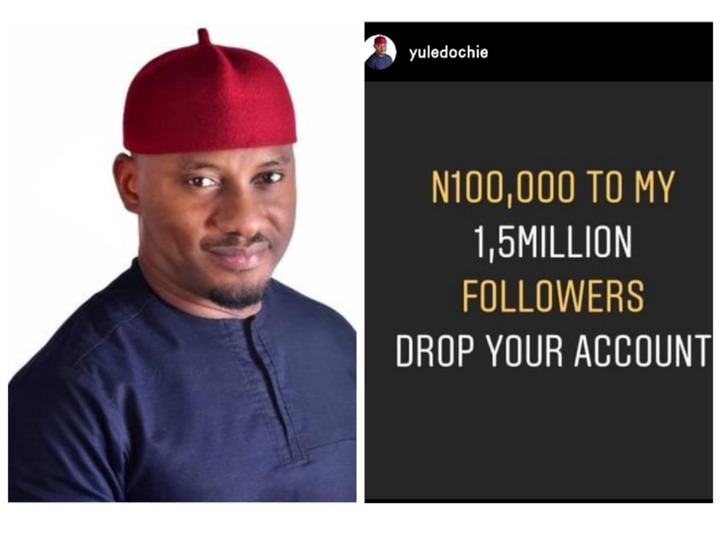Tap the pointed tip of the red cap
Viewport: 720px width, 540px height.
tap(204, 37)
